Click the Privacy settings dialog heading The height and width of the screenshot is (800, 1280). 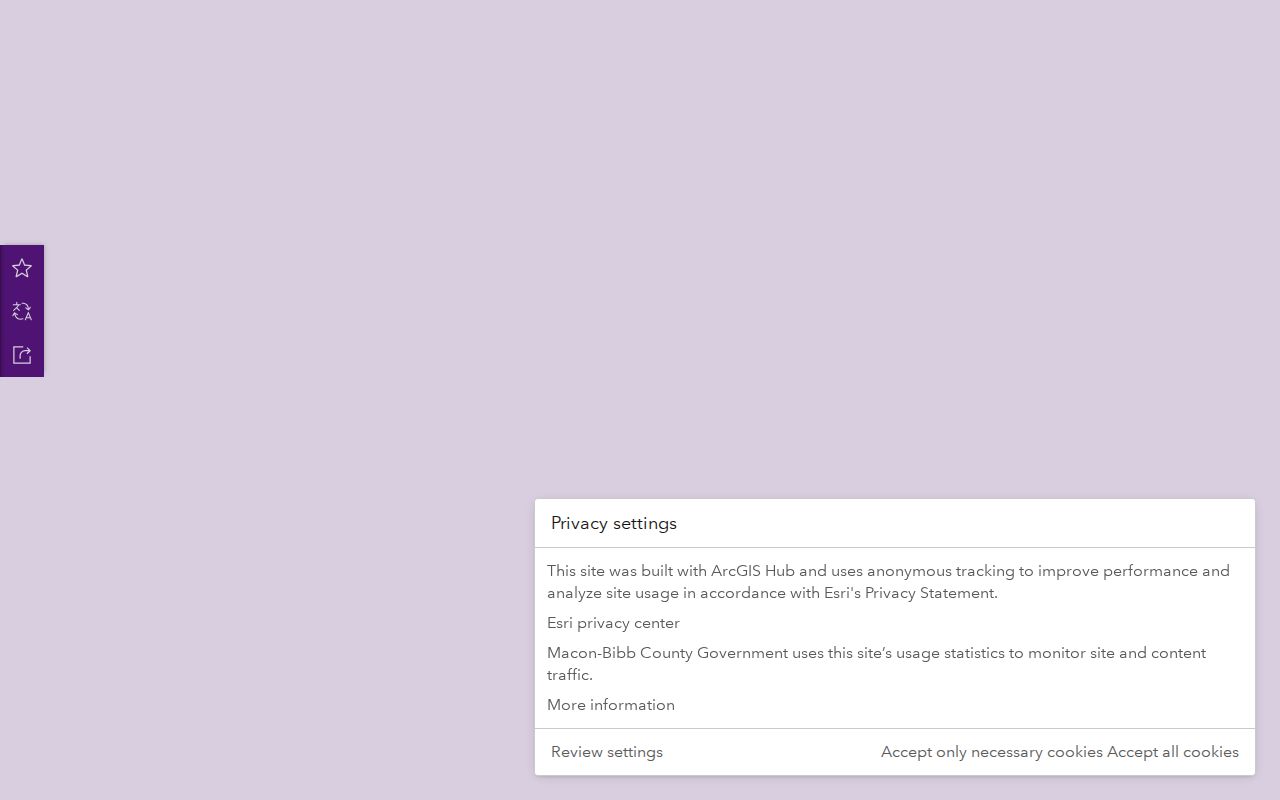click(614, 523)
